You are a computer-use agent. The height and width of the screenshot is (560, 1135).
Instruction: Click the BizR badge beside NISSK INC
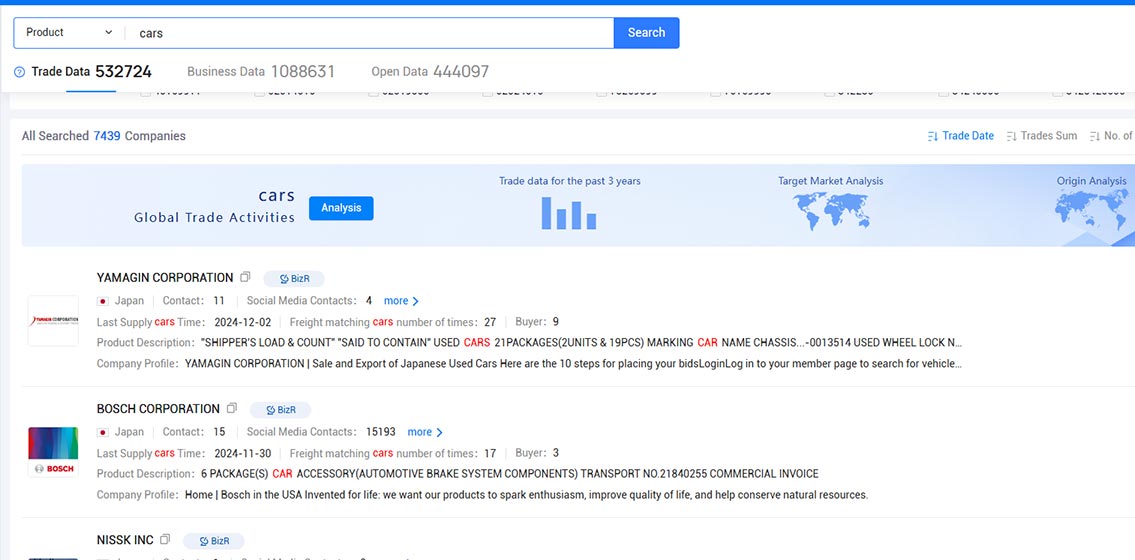click(214, 541)
